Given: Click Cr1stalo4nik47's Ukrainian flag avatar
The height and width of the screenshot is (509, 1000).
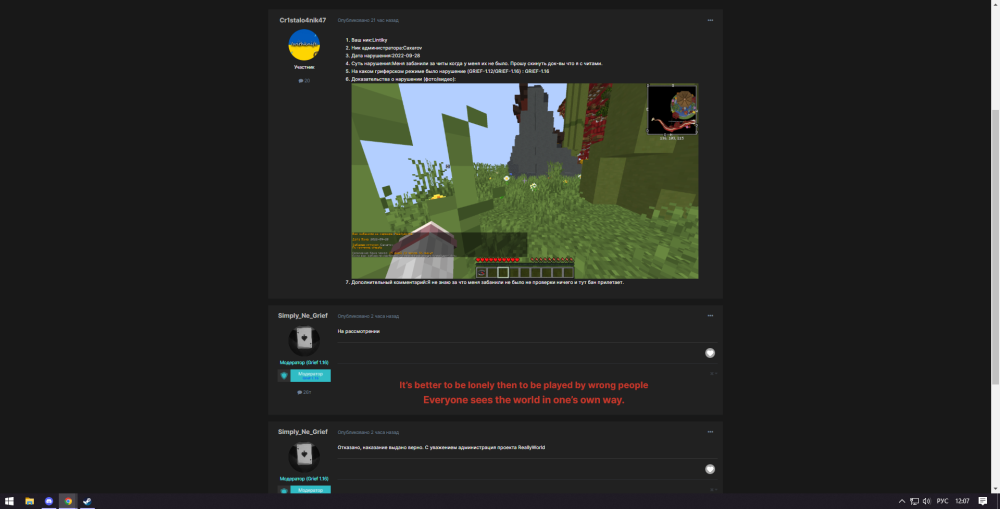Looking at the screenshot, I should [x=304, y=45].
